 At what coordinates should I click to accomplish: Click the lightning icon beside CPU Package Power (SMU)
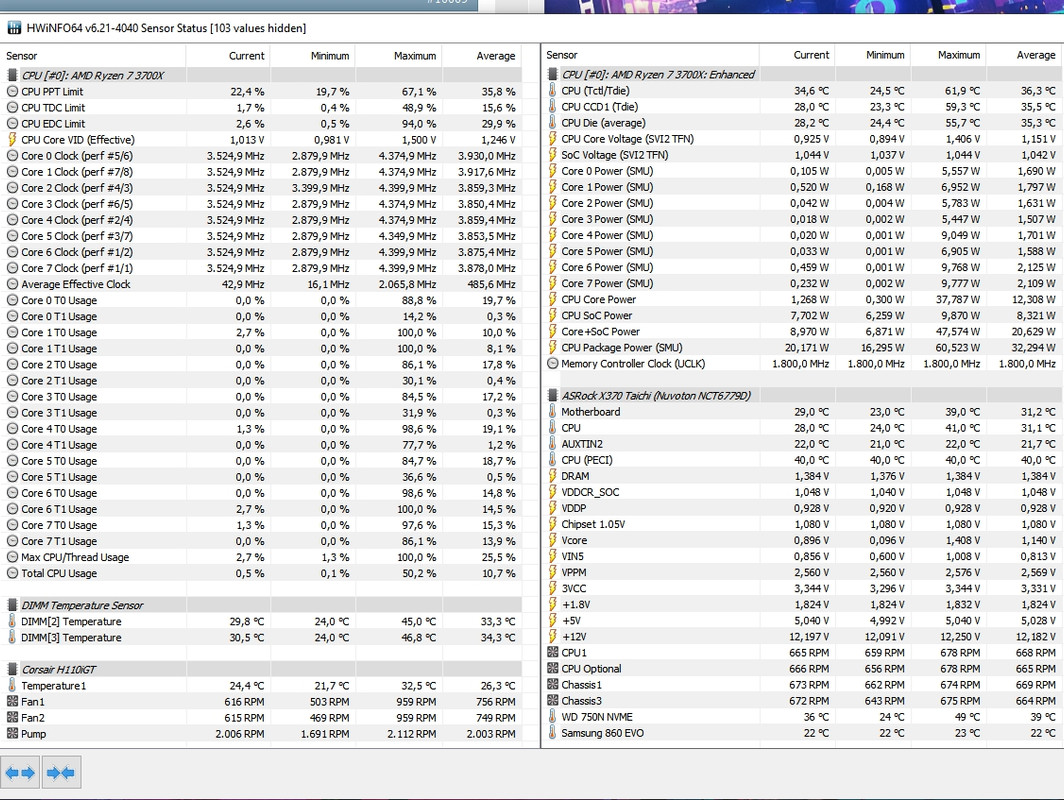pyautogui.click(x=552, y=347)
